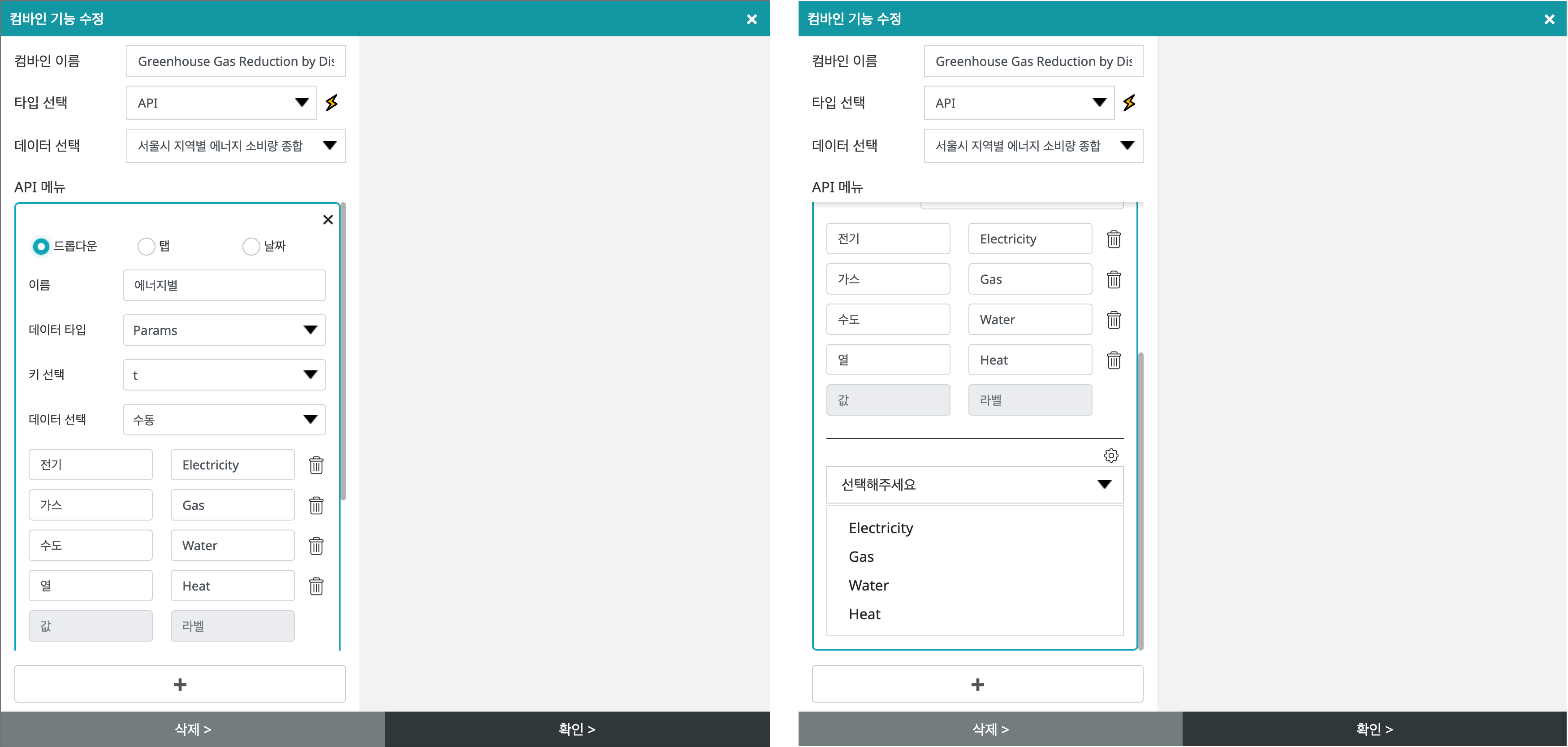Click the 수도 value field in right dialog
The width and height of the screenshot is (1568, 747).
(888, 319)
